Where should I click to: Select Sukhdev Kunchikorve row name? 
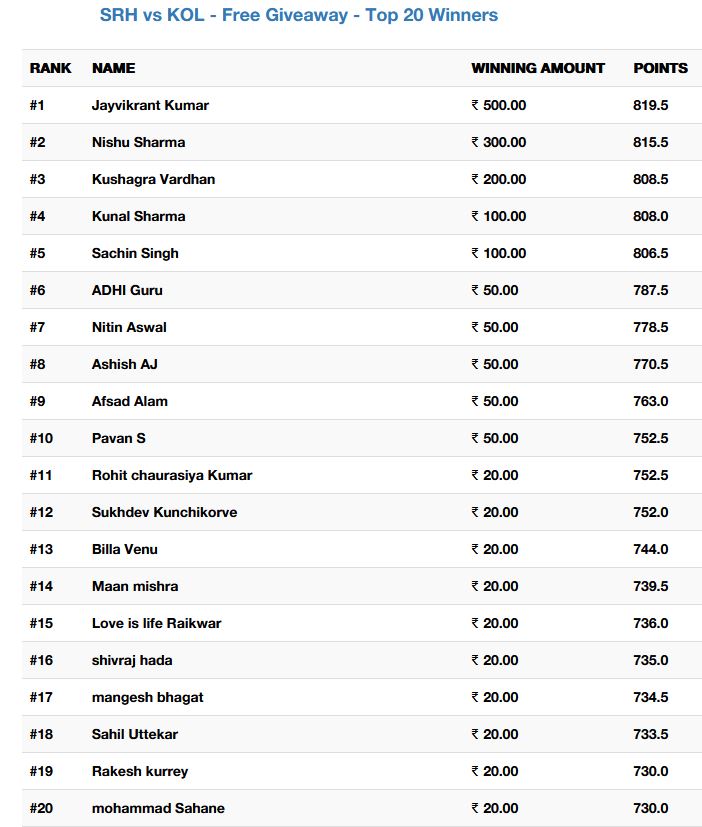pos(165,512)
